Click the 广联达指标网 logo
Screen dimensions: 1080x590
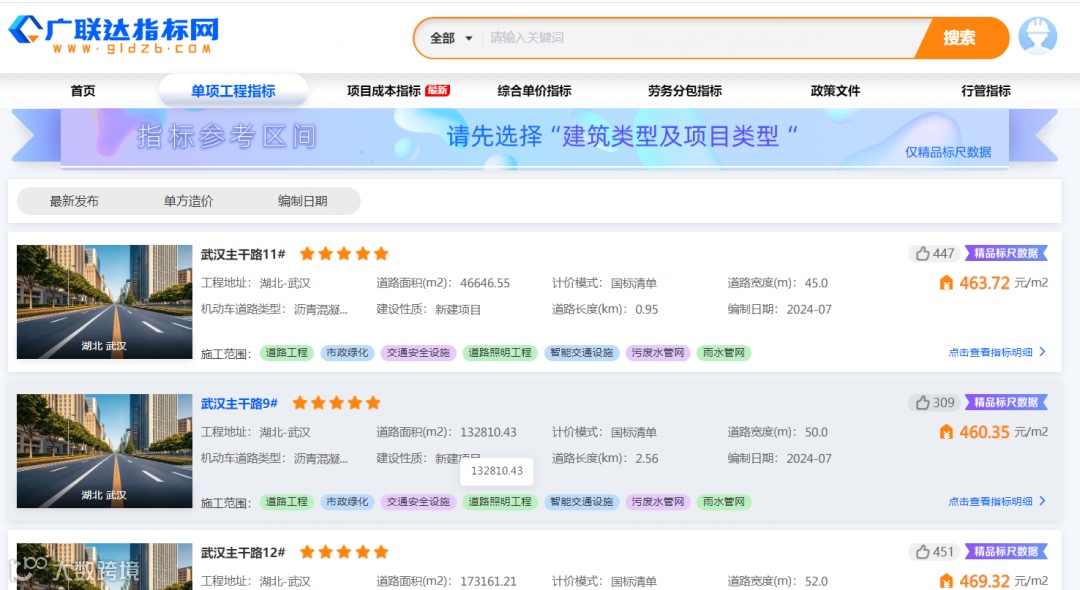coord(114,34)
